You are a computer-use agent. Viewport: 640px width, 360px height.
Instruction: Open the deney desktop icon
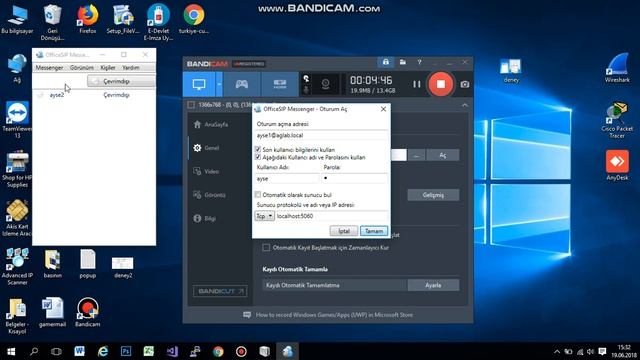pos(511,71)
